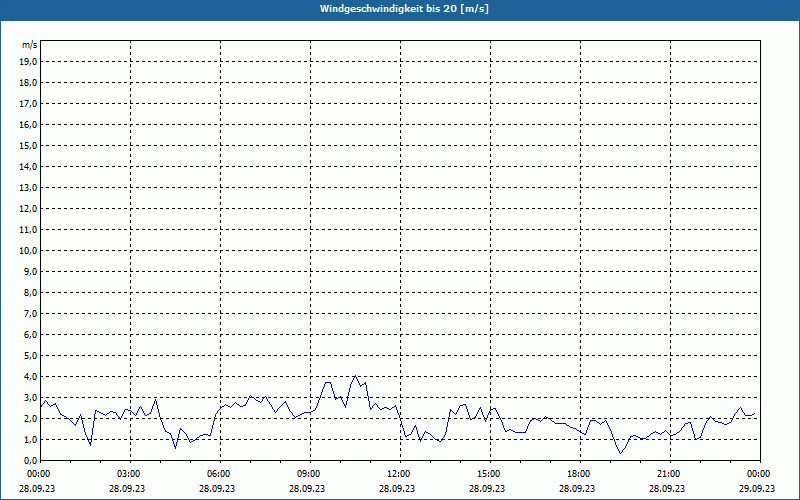Image resolution: width=800 pixels, height=500 pixels.
Task: Click the '15:00' time label
Action: [490, 474]
